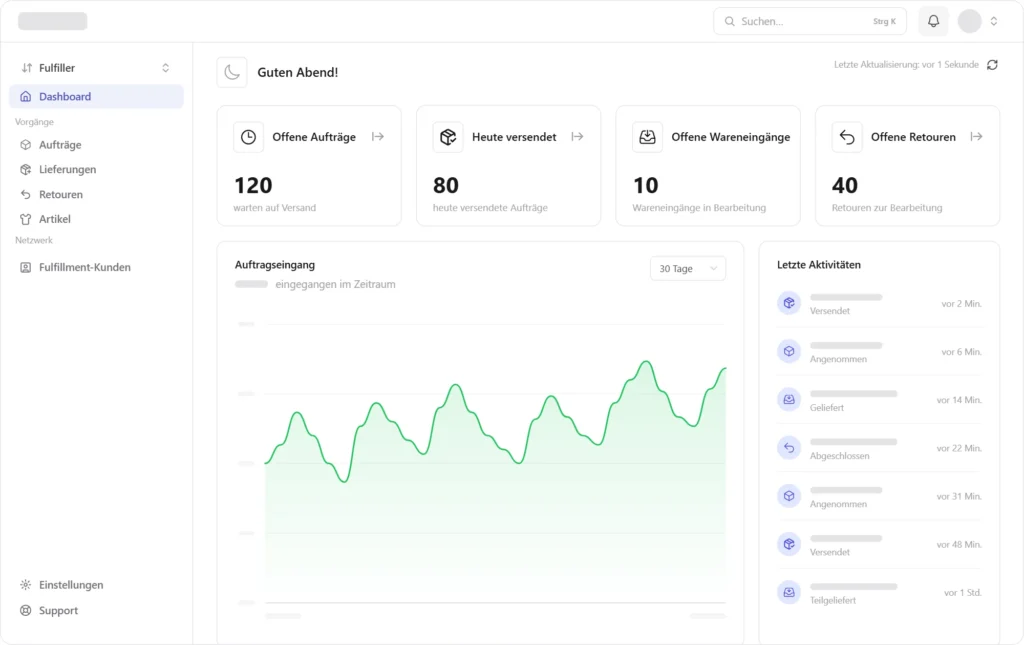Open arrow icon on Offene Aufträge card
Screen dimensions: 1024x645
click(x=377, y=136)
